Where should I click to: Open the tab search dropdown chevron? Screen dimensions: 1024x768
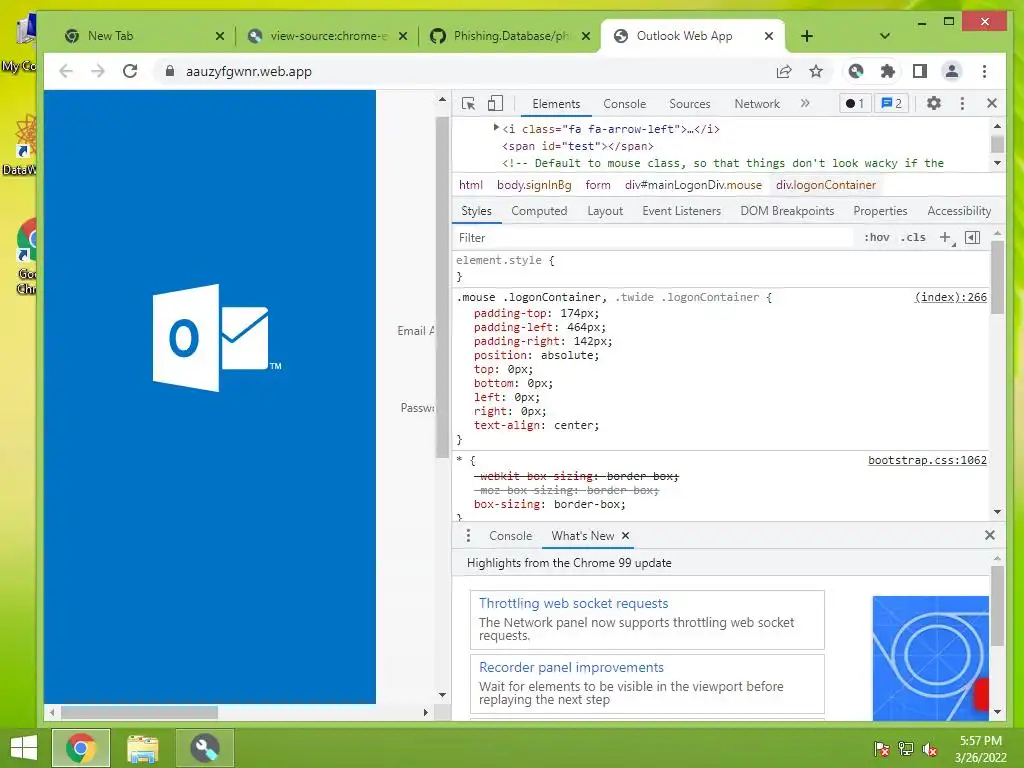pos(885,36)
